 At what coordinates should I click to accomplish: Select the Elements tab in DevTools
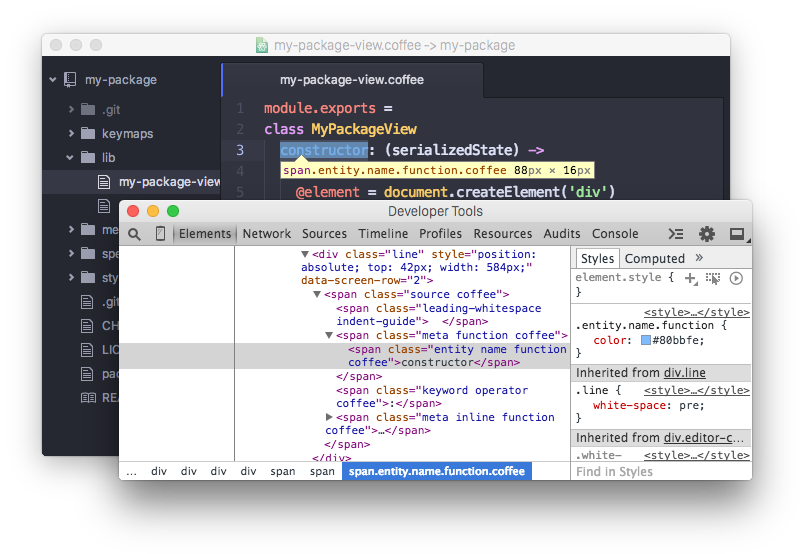(205, 234)
